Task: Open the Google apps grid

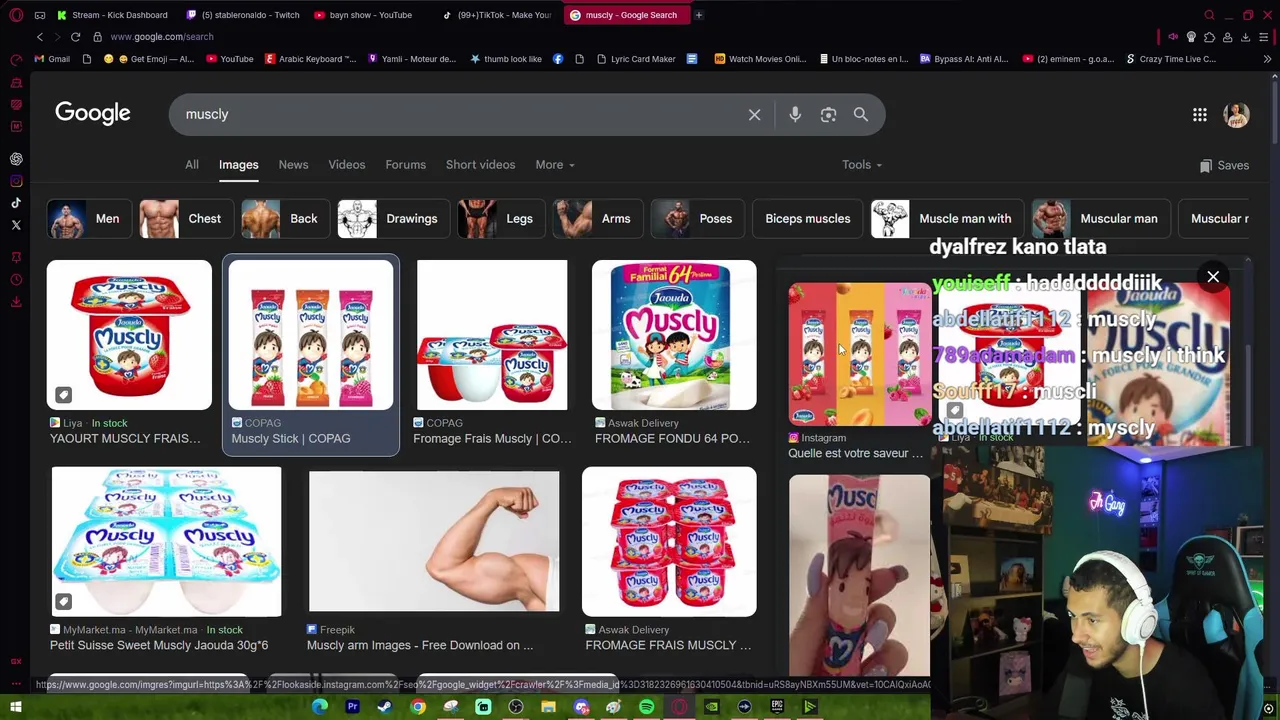Action: (x=1199, y=115)
